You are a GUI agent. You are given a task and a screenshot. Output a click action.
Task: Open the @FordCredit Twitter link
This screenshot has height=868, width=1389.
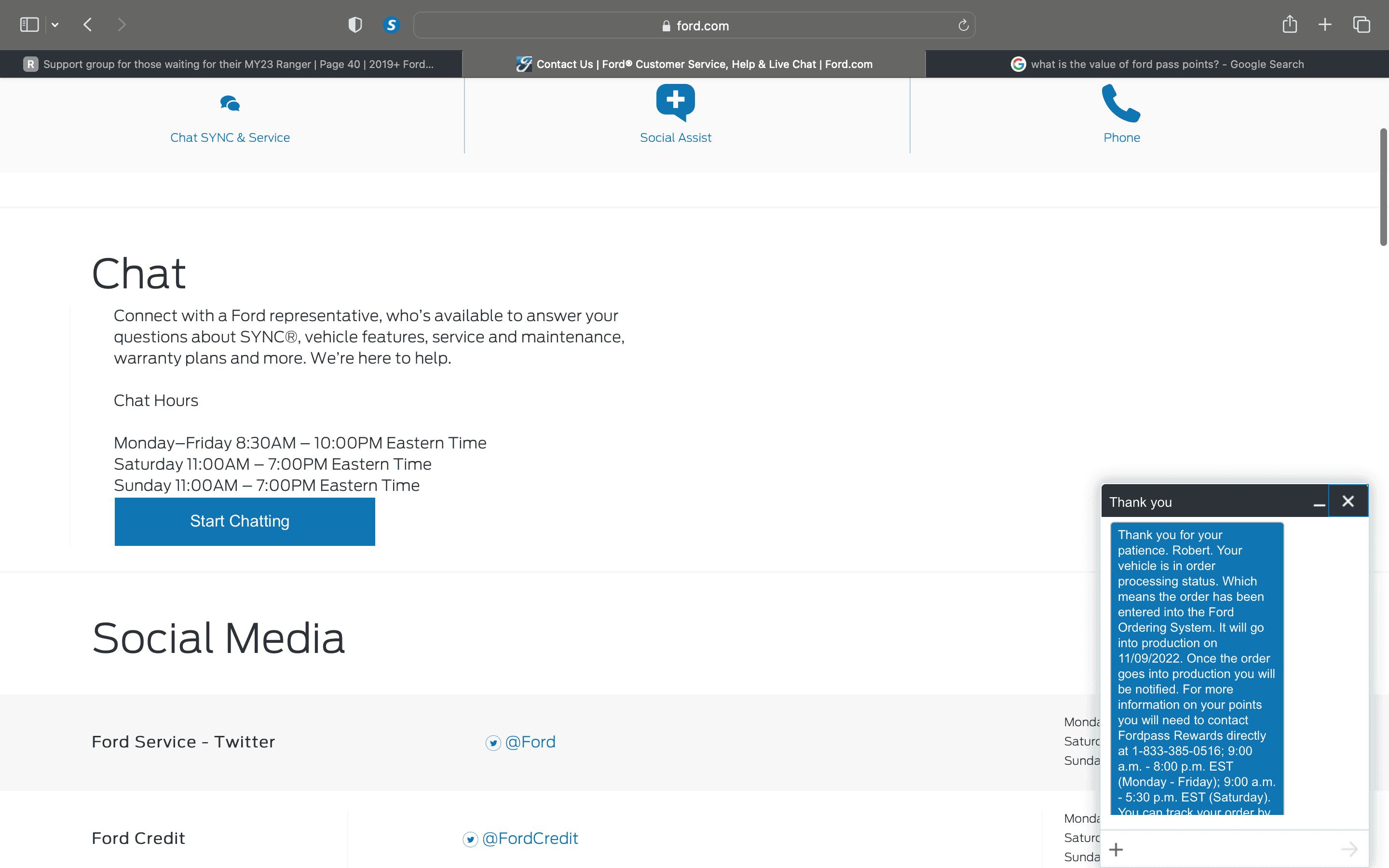click(530, 838)
